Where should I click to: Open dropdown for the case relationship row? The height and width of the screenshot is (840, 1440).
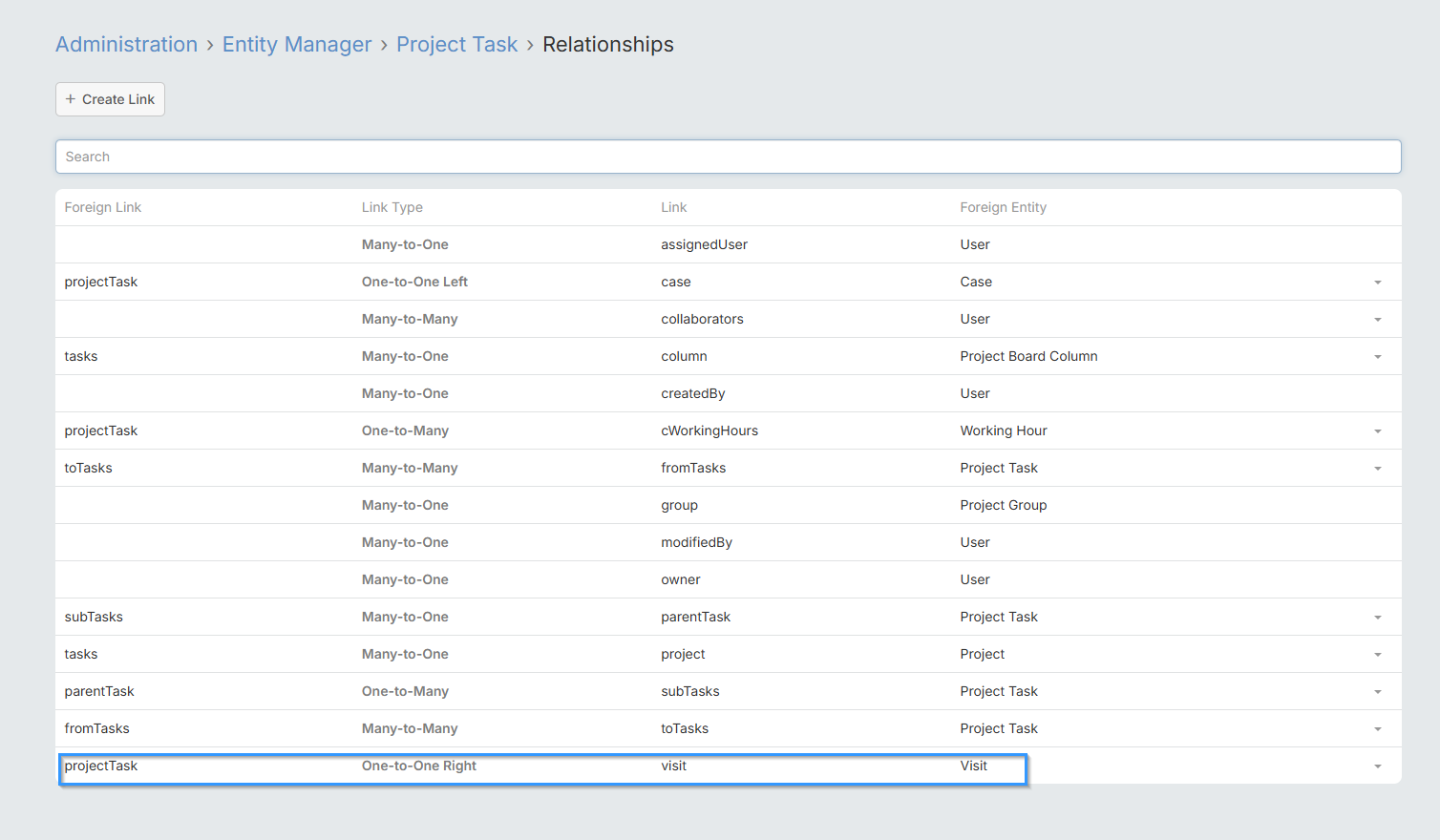click(1377, 283)
